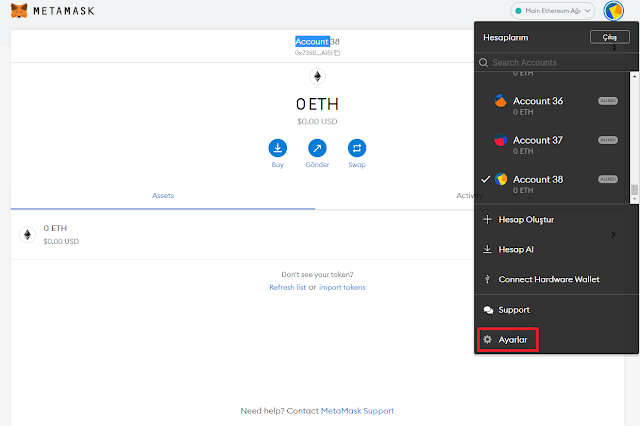640x426 pixels.
Task: Click the Buy download icon button
Action: point(278,148)
